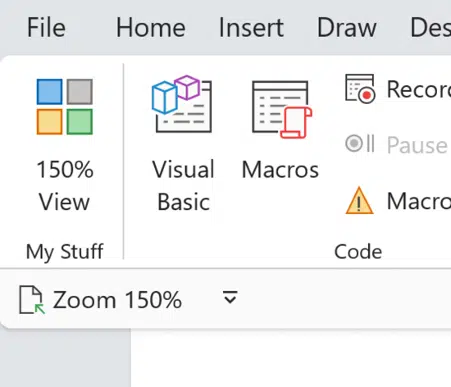The width and height of the screenshot is (451, 387).
Task: Click the Visual Basic text label
Action: (x=183, y=186)
